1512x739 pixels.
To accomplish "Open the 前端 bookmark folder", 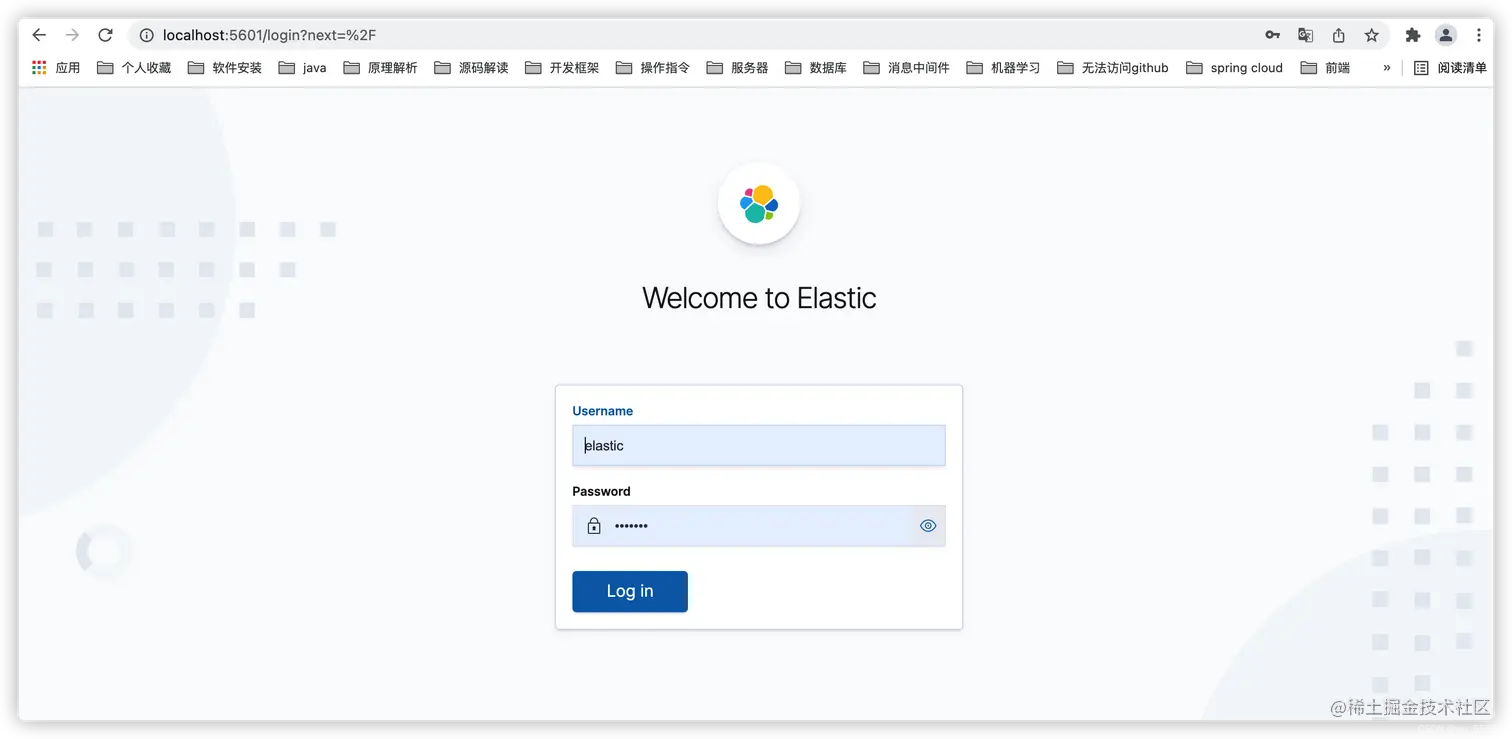I will pyautogui.click(x=1326, y=68).
